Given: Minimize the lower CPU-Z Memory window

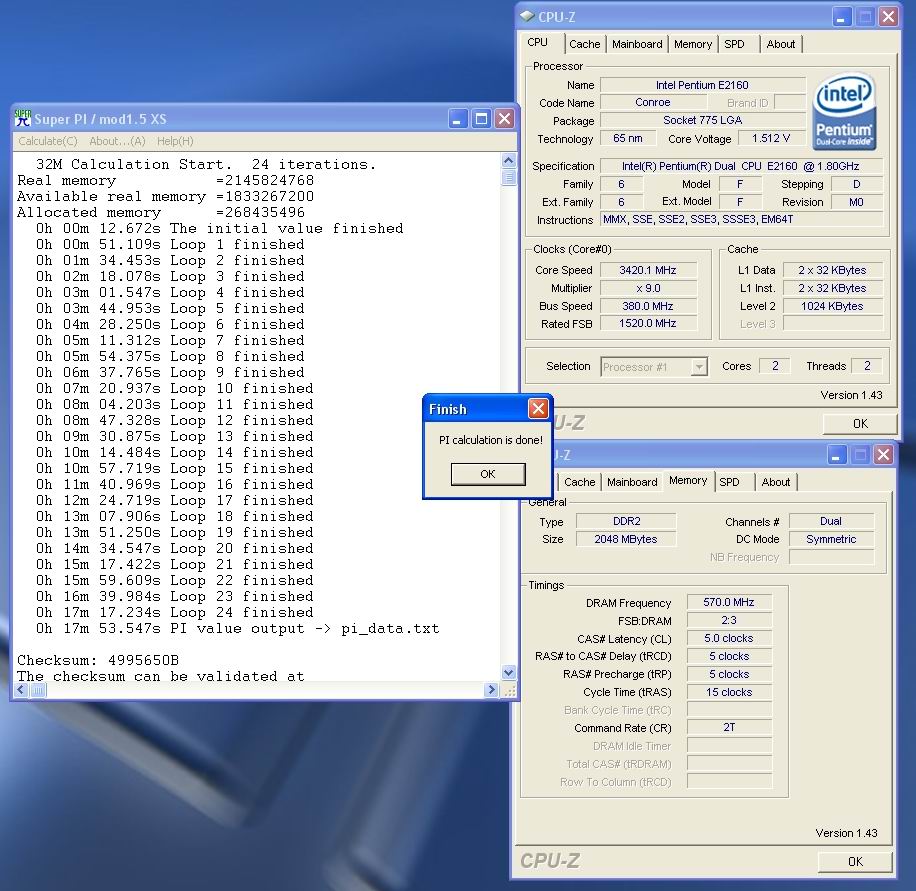Looking at the screenshot, I should tap(837, 455).
